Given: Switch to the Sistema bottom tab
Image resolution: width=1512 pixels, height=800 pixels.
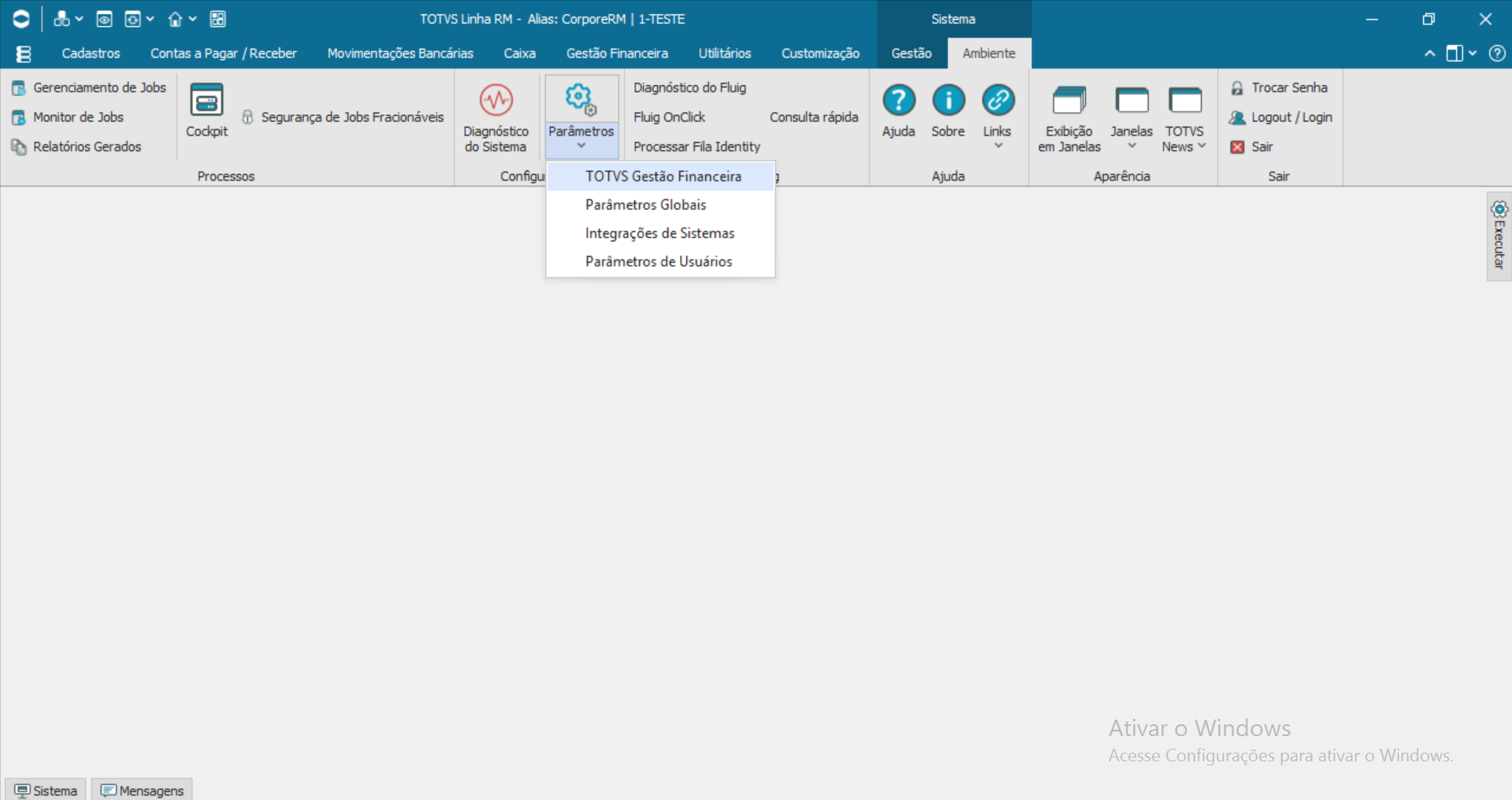Looking at the screenshot, I should click(46, 790).
